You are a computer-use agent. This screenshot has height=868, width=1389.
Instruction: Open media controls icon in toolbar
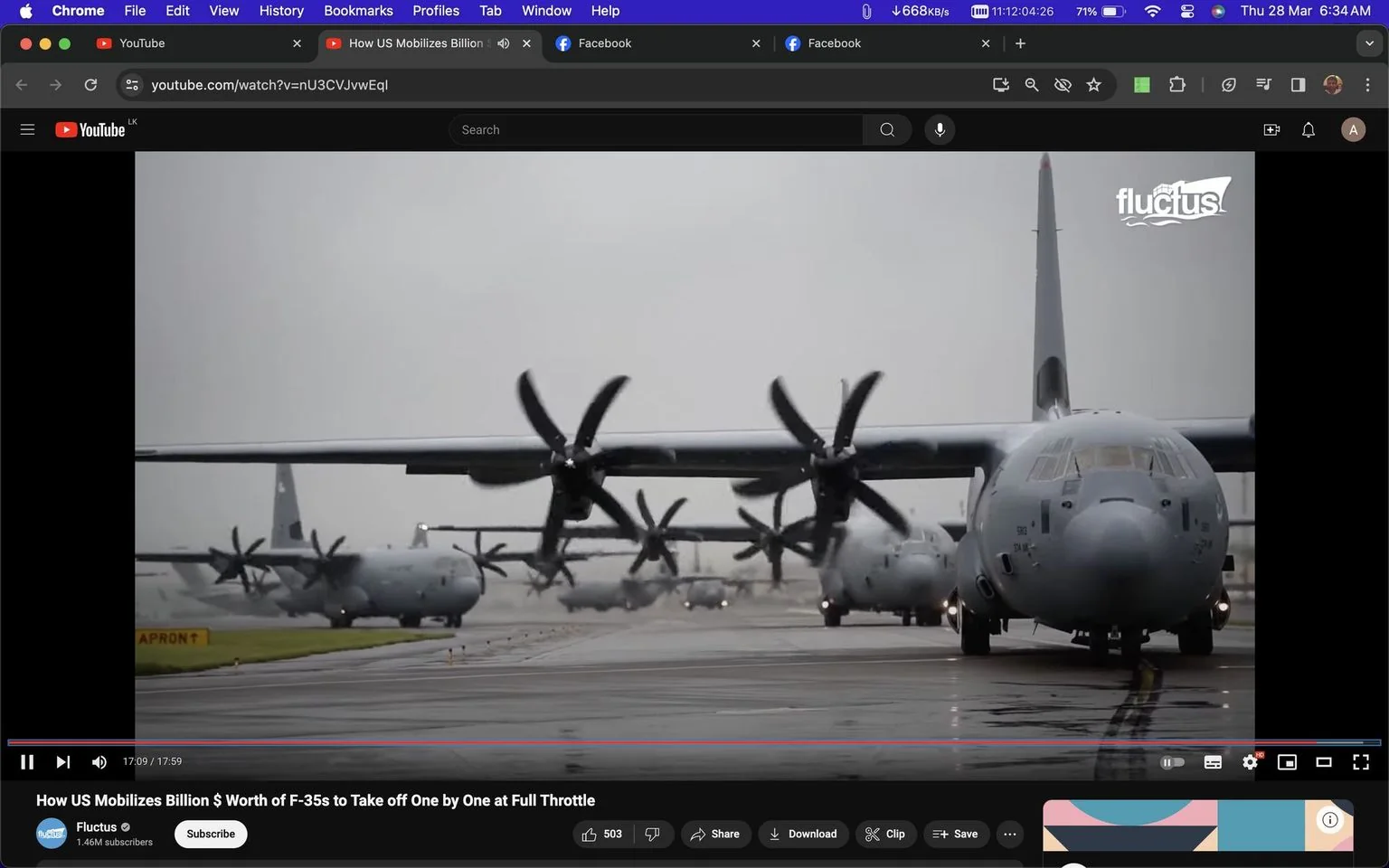1263,85
